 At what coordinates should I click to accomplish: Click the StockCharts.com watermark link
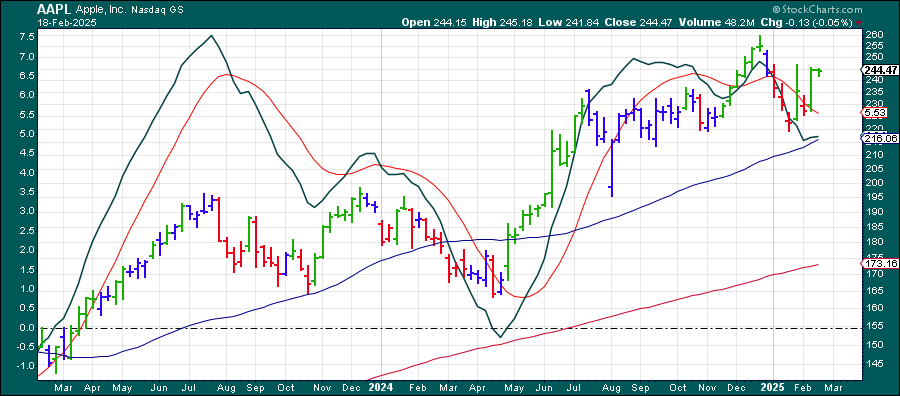pos(817,9)
